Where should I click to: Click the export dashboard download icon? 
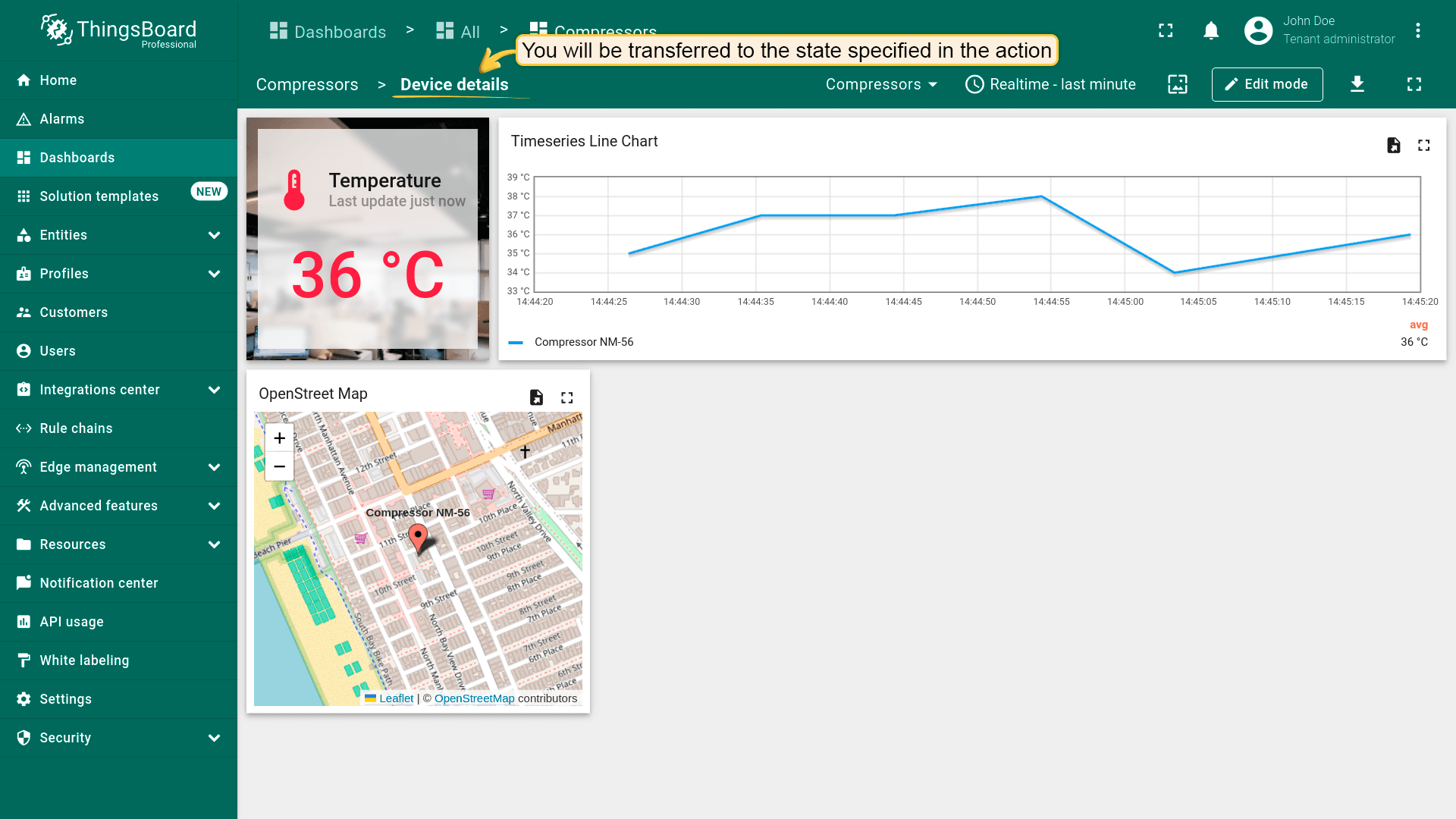click(1357, 84)
